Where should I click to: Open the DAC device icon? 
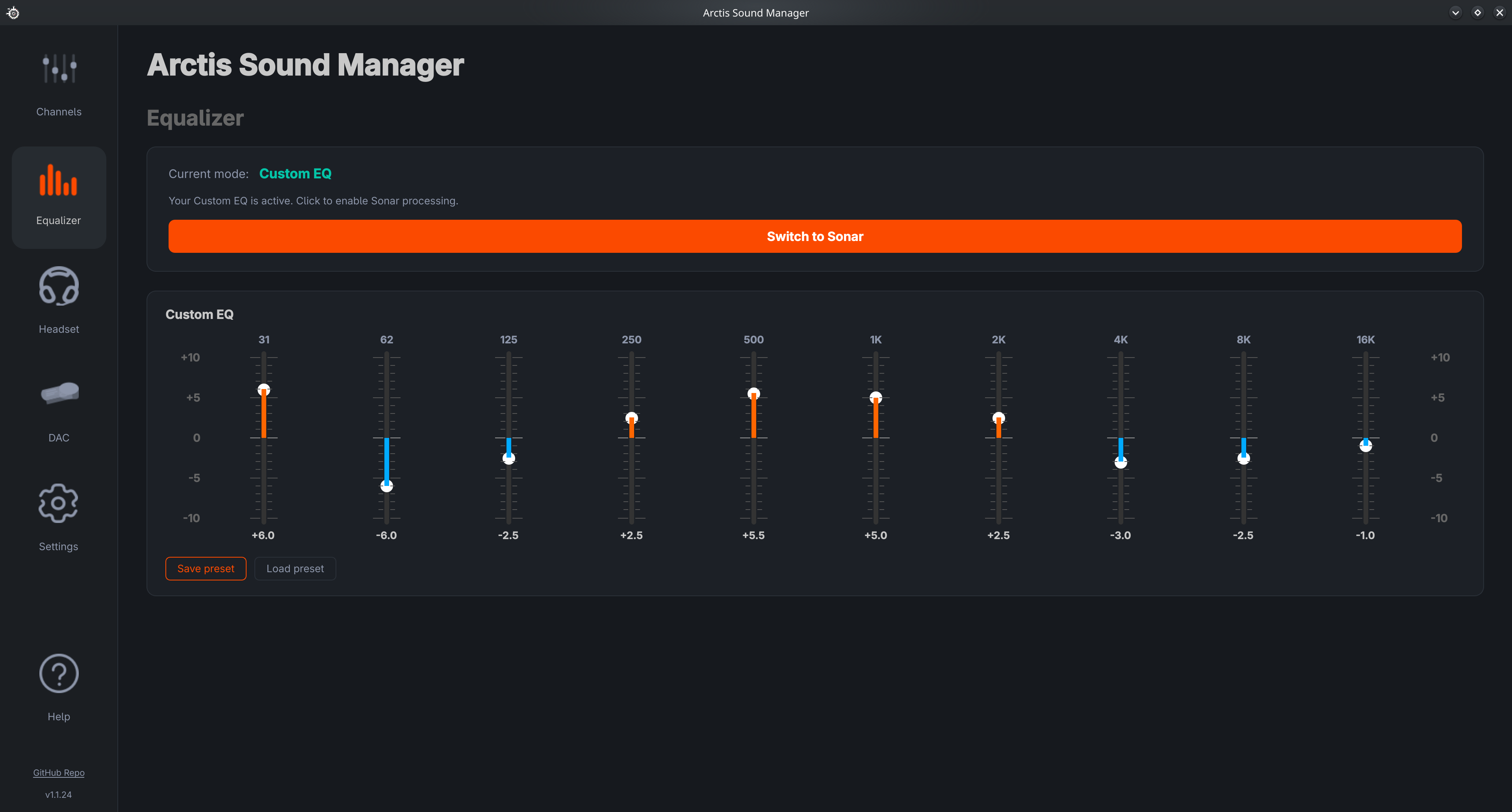pyautogui.click(x=59, y=393)
